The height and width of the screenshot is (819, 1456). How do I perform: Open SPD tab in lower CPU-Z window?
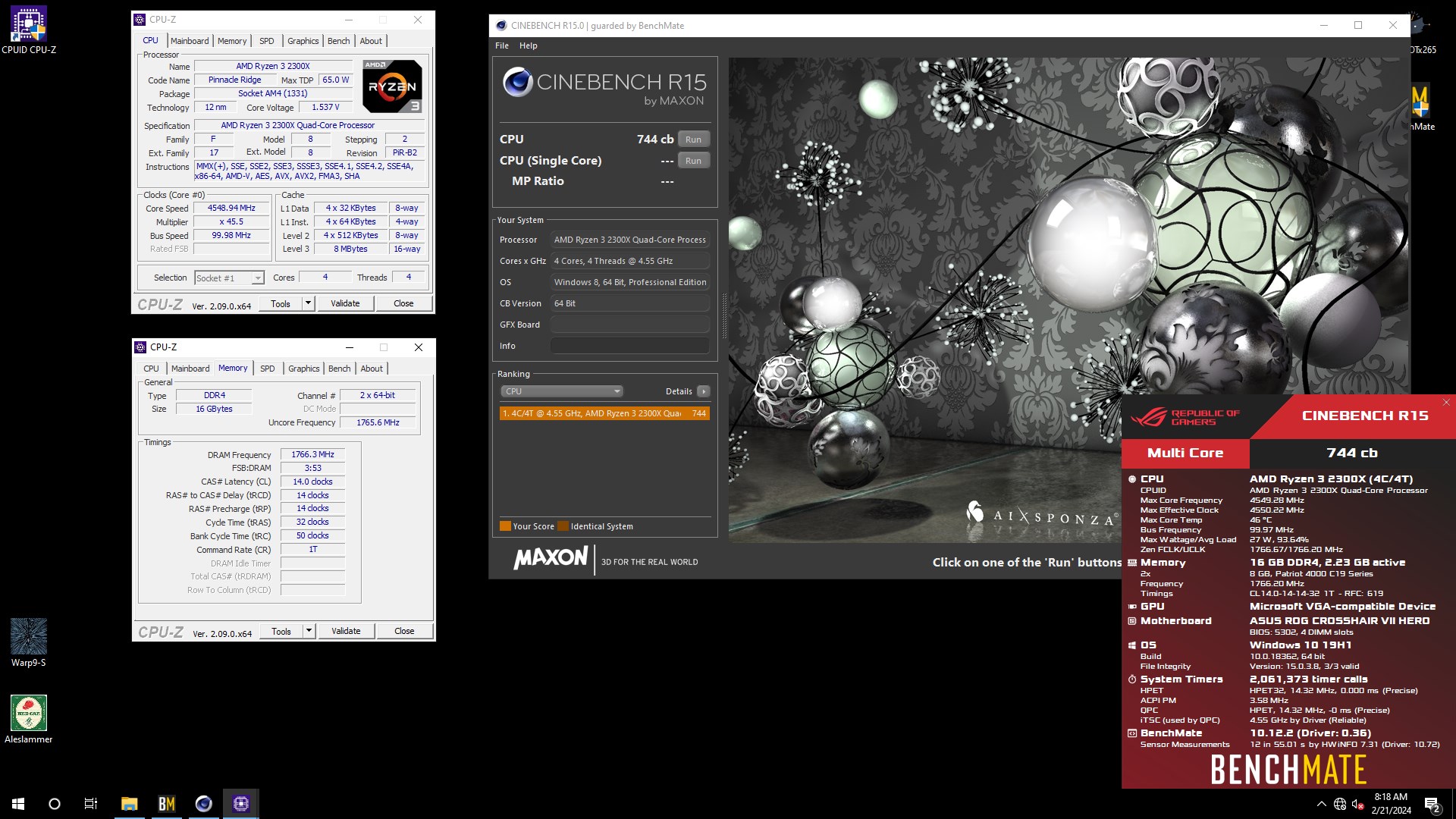pos(268,369)
